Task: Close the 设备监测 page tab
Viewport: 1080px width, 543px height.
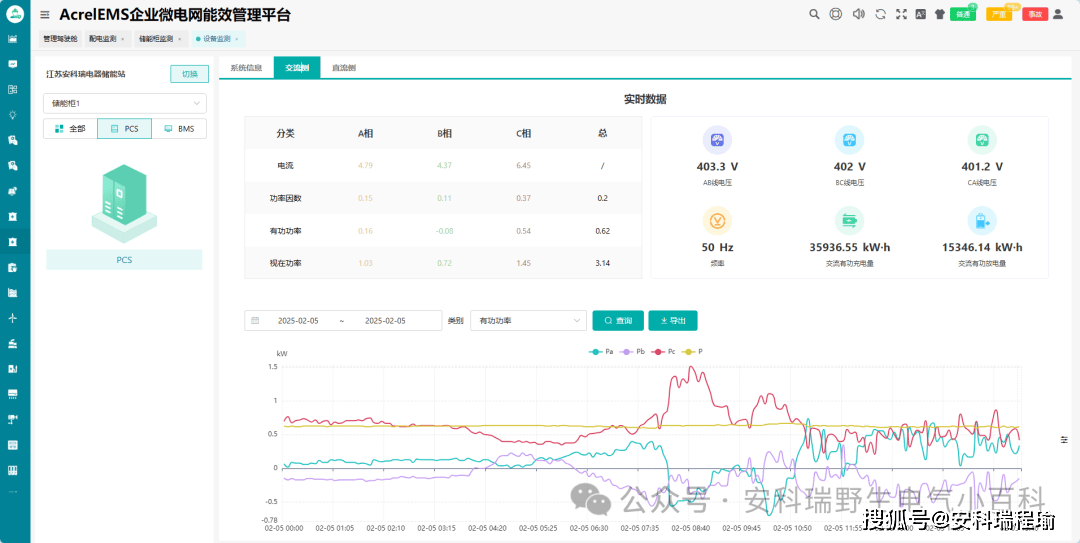Action: (237, 39)
